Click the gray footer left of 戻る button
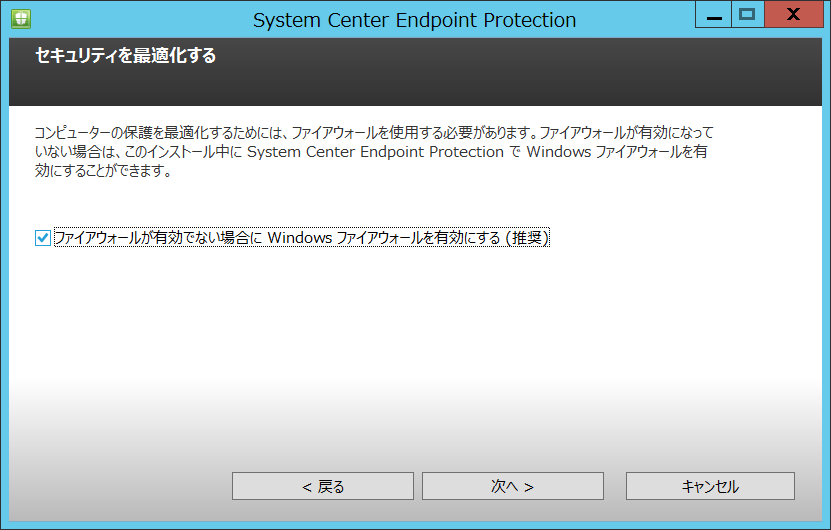831x530 pixels. [120, 486]
